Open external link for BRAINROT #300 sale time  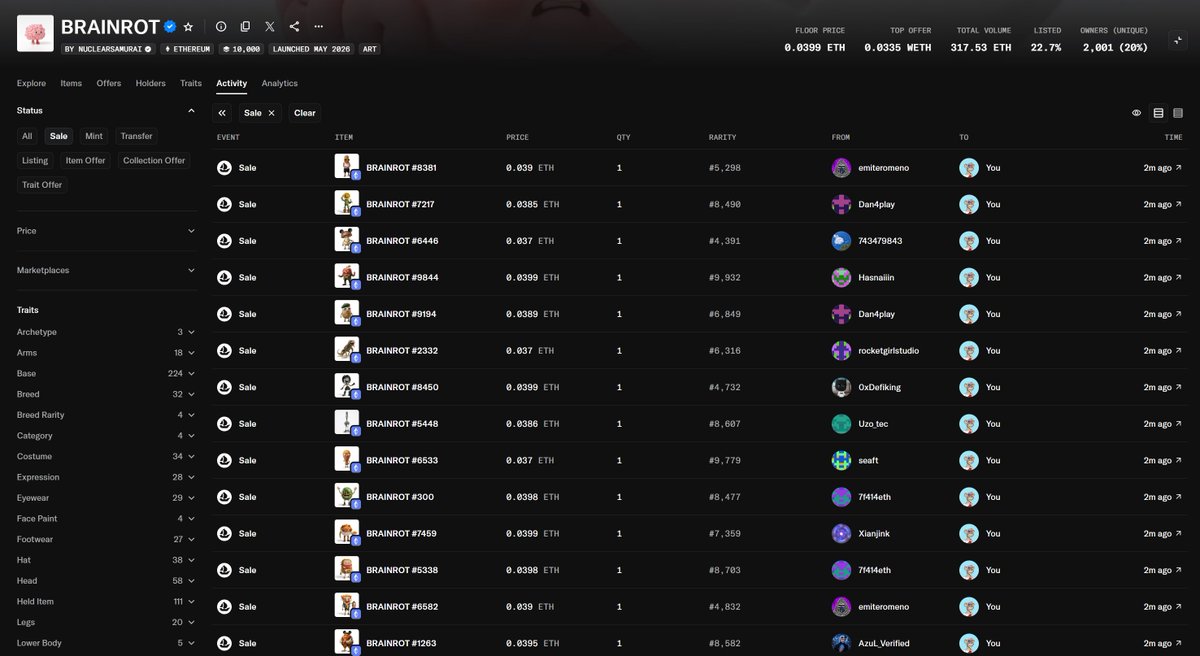point(1178,497)
